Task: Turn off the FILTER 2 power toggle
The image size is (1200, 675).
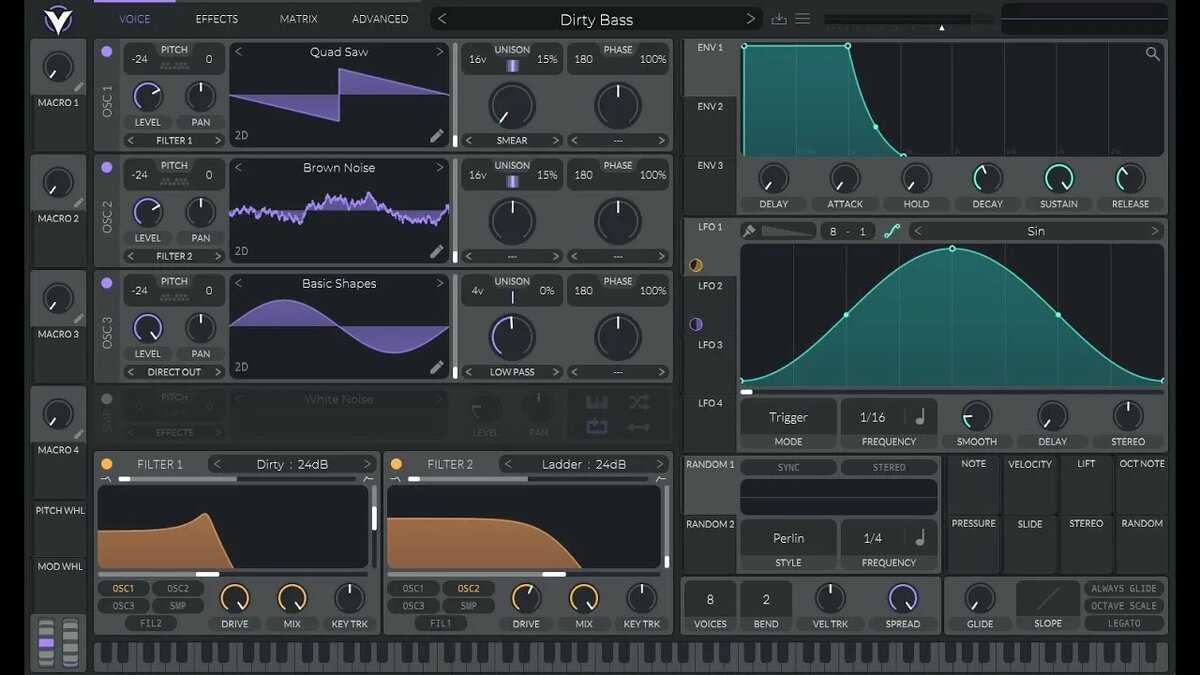Action: coord(396,464)
